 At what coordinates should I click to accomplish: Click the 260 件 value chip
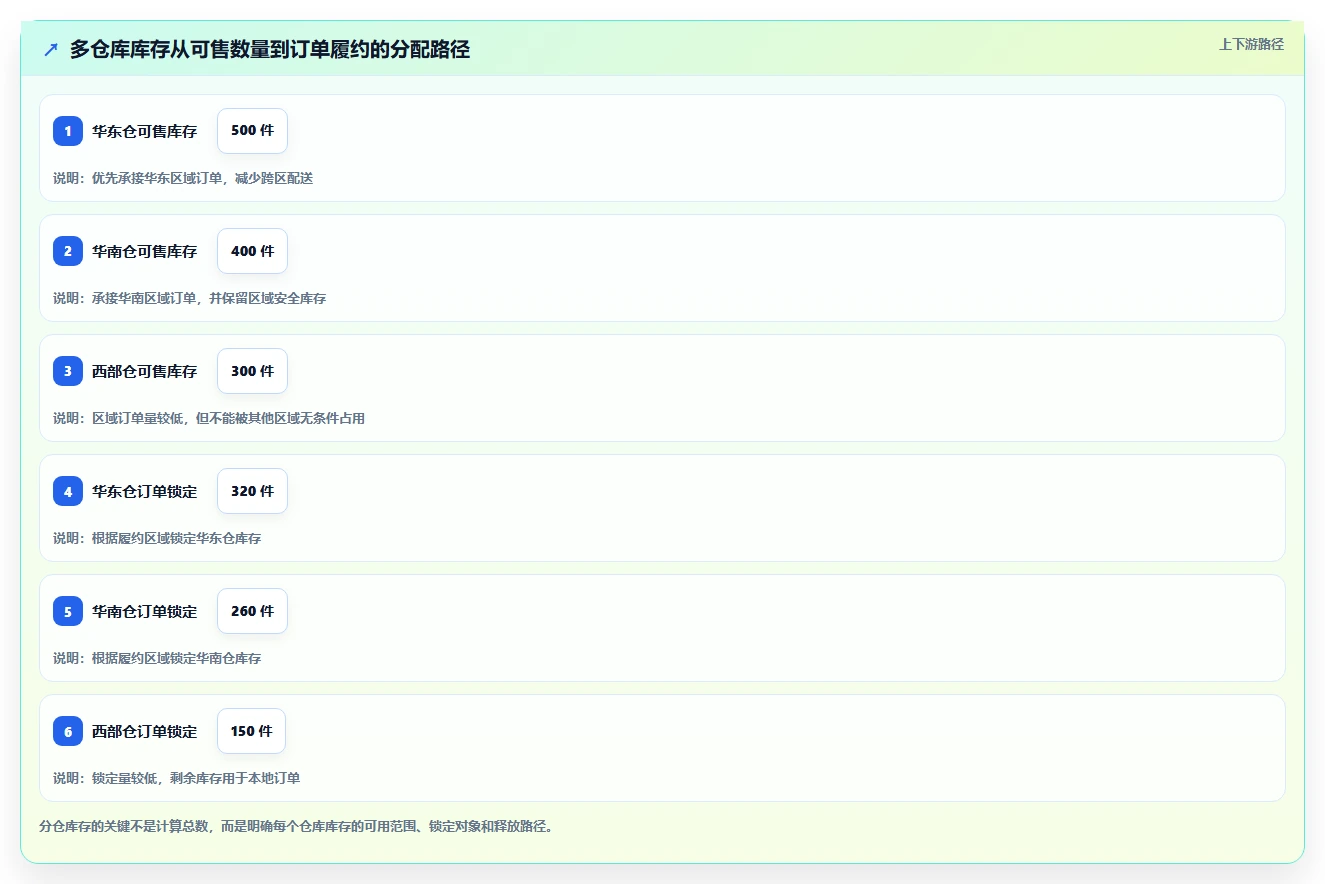coord(252,611)
